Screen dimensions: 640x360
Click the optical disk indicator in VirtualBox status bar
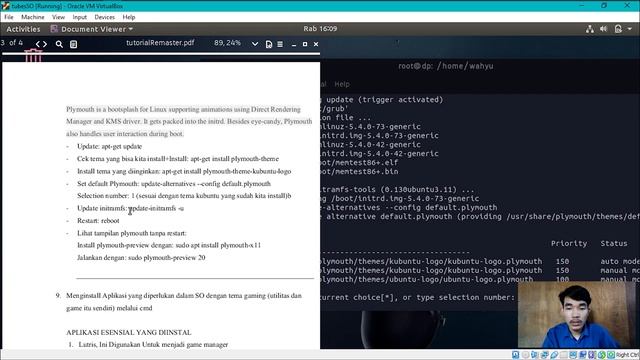click(525, 355)
